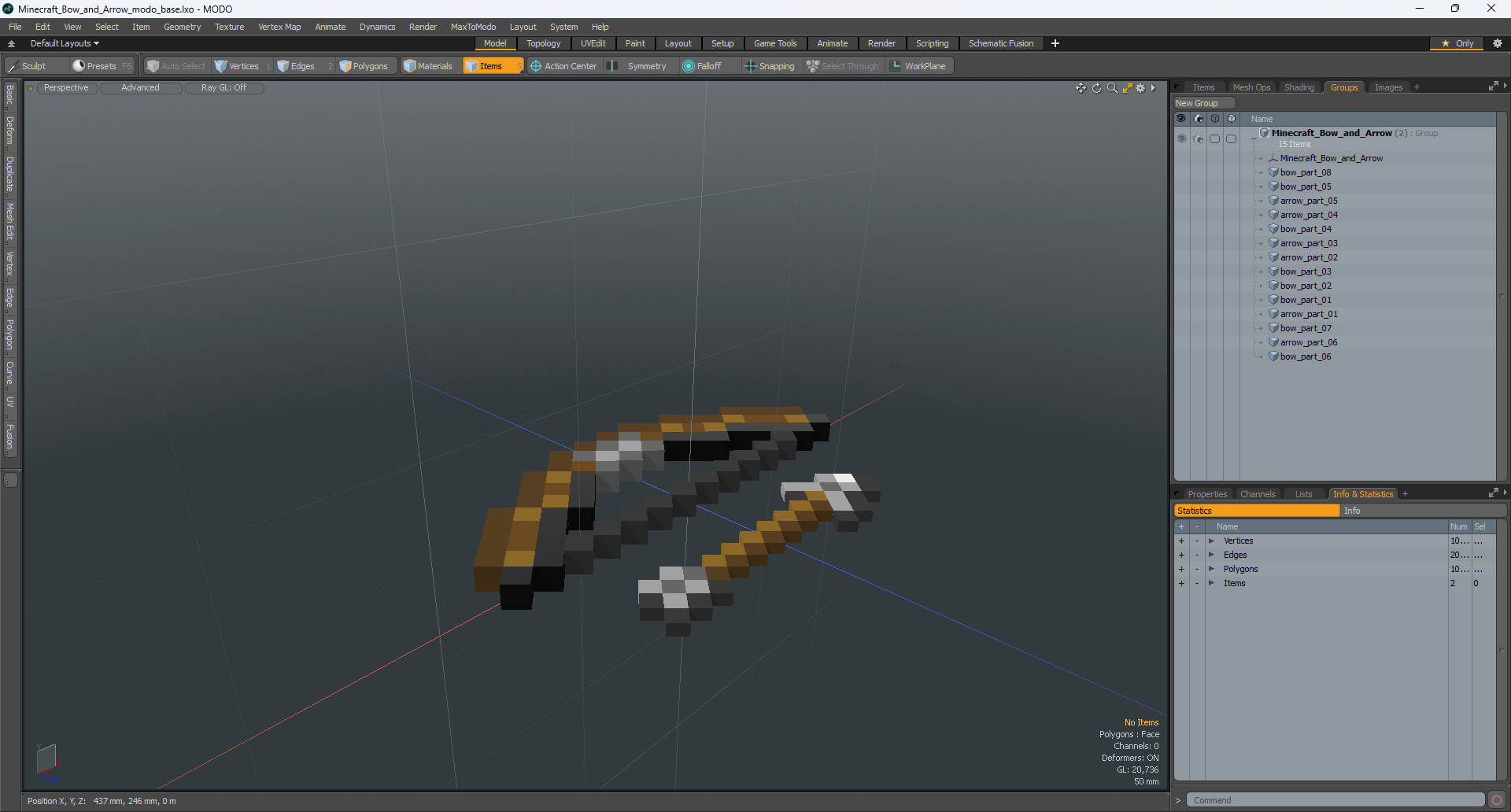Click the New Group button
Image resolution: width=1511 pixels, height=812 pixels.
coord(1204,103)
